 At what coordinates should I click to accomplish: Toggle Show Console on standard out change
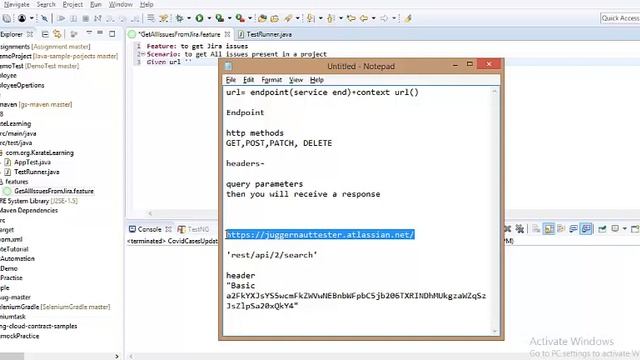tap(573, 229)
